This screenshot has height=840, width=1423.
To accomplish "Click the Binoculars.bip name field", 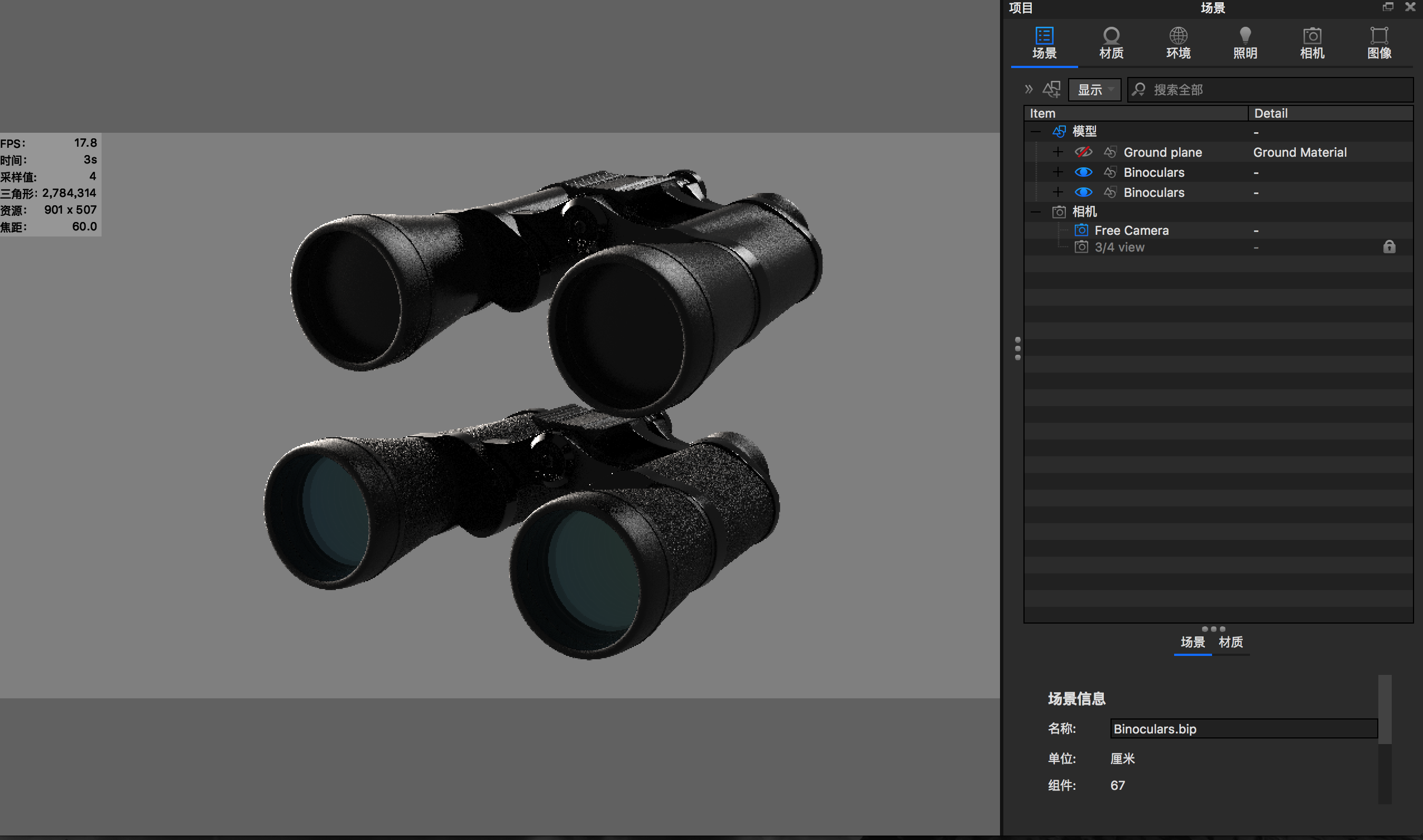I will point(1243,728).
